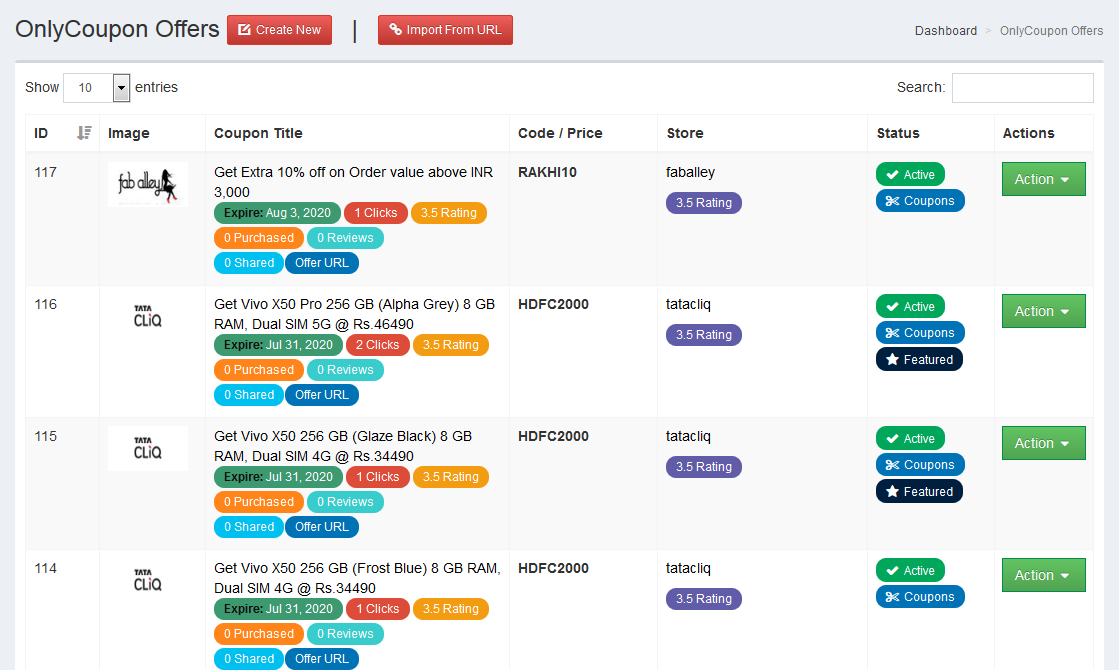
Task: Open the Dashboard breadcrumb link
Action: (x=946, y=31)
